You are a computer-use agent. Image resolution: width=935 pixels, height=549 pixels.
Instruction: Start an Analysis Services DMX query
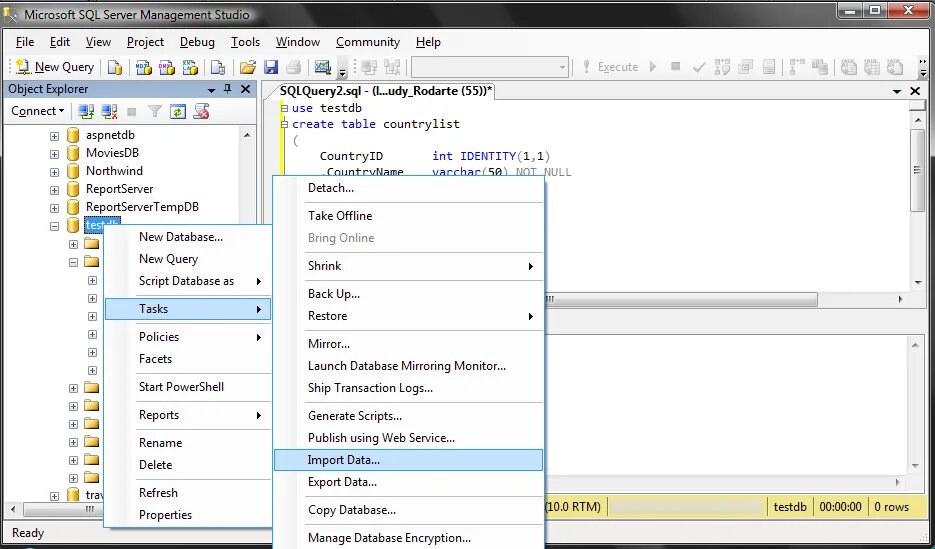tap(166, 67)
